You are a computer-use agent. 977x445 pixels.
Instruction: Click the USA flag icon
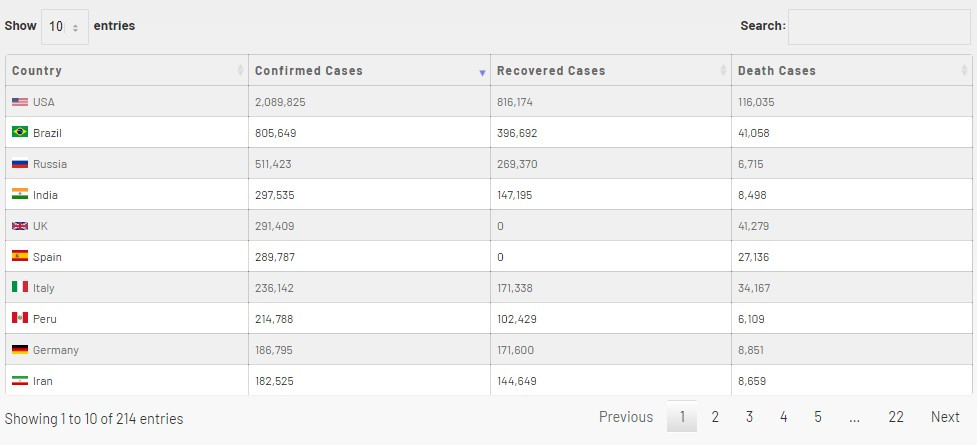click(20, 102)
